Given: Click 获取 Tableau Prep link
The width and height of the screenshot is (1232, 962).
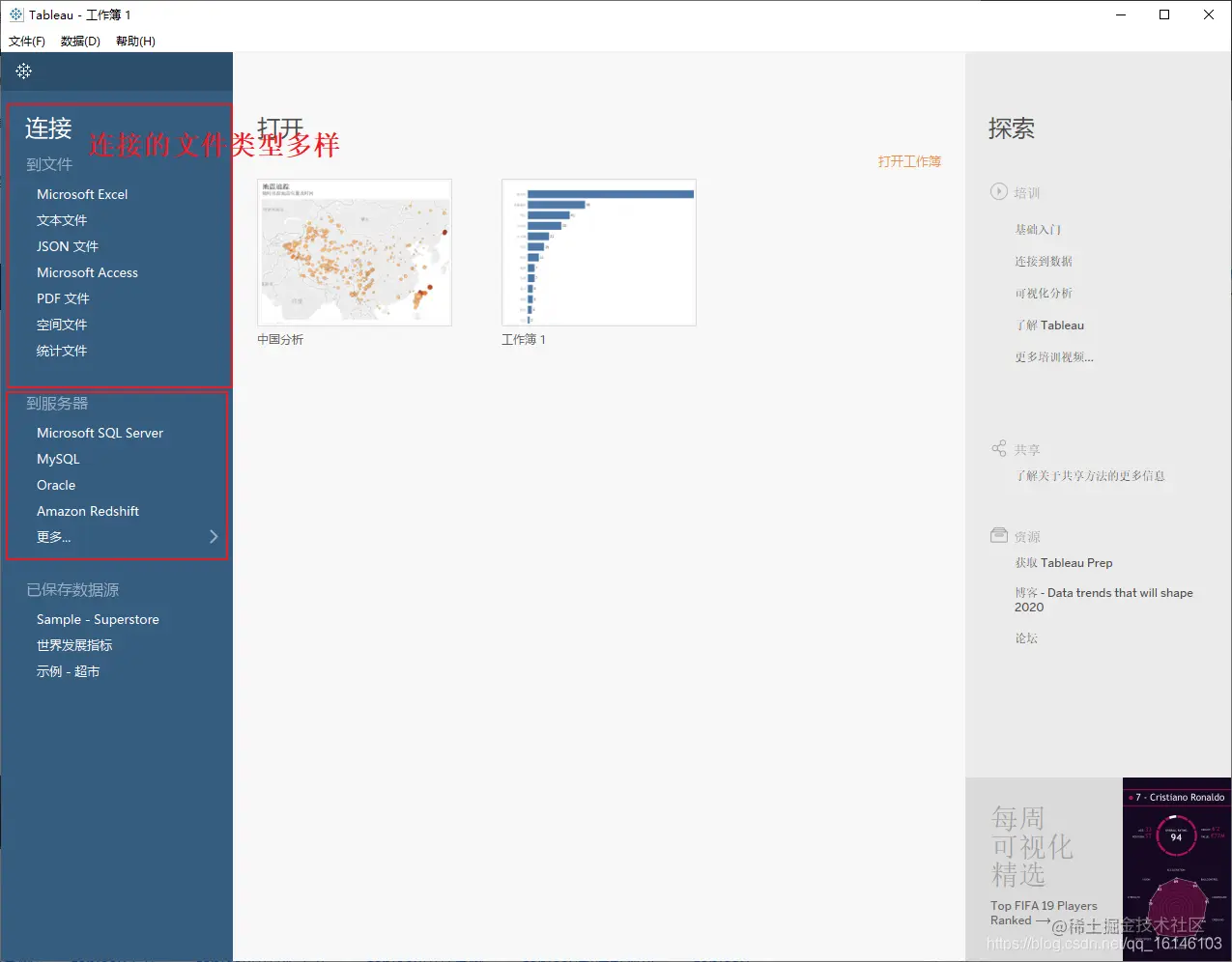Looking at the screenshot, I should 1064,563.
